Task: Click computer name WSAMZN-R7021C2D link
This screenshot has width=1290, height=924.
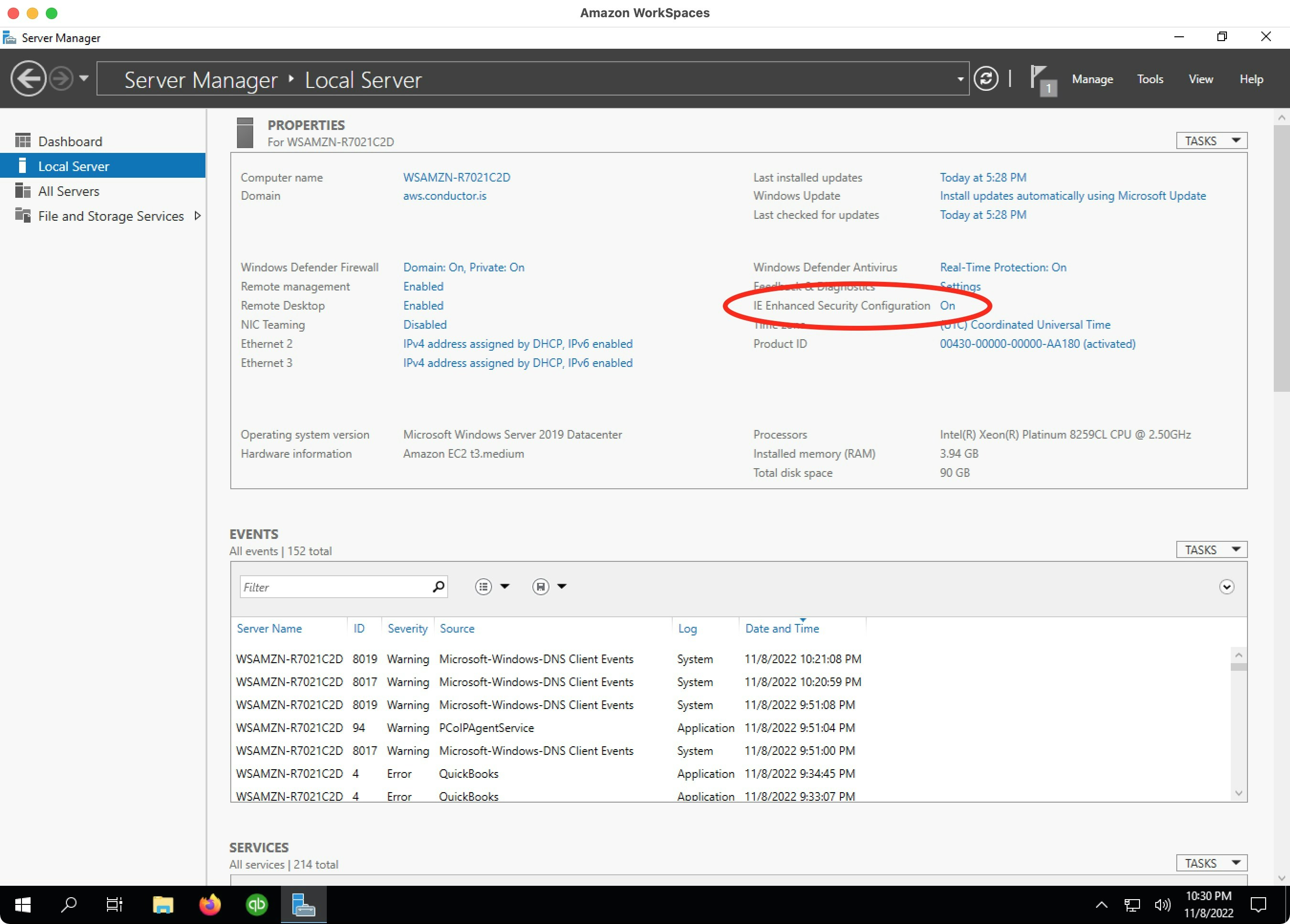Action: [x=457, y=177]
